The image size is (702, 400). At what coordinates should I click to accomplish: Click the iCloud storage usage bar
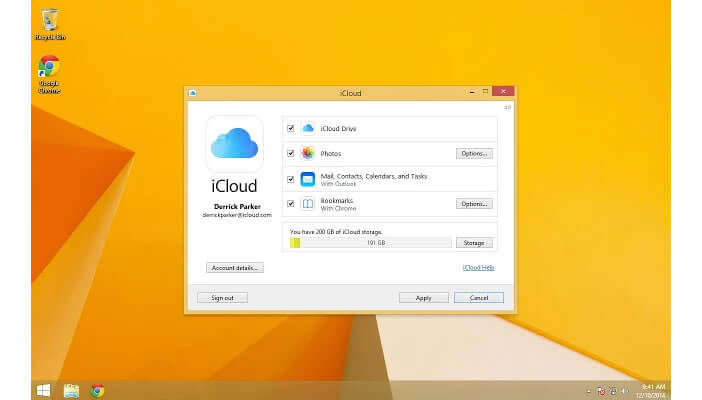click(370, 242)
